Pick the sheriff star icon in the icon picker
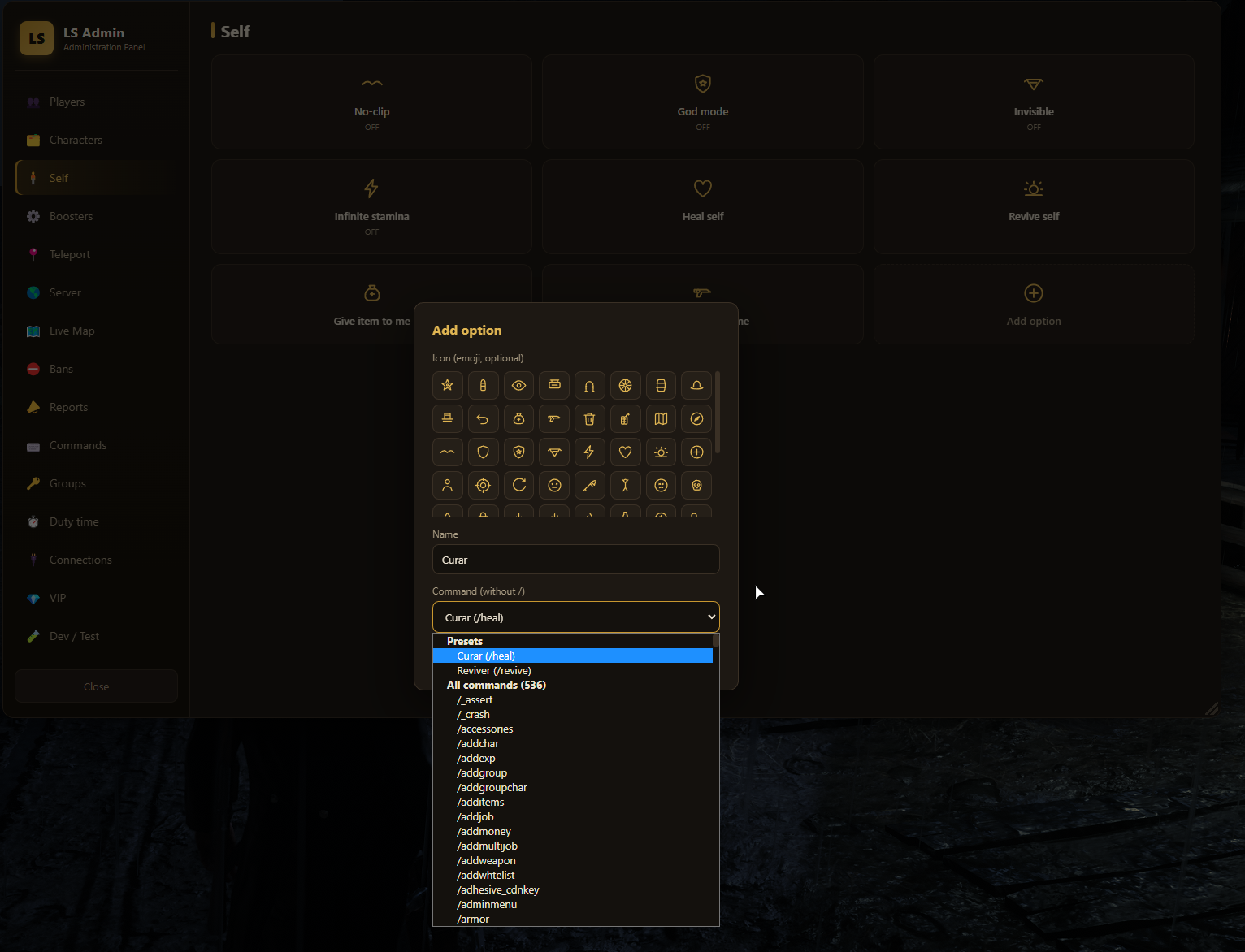The height and width of the screenshot is (952, 1245). (x=448, y=385)
